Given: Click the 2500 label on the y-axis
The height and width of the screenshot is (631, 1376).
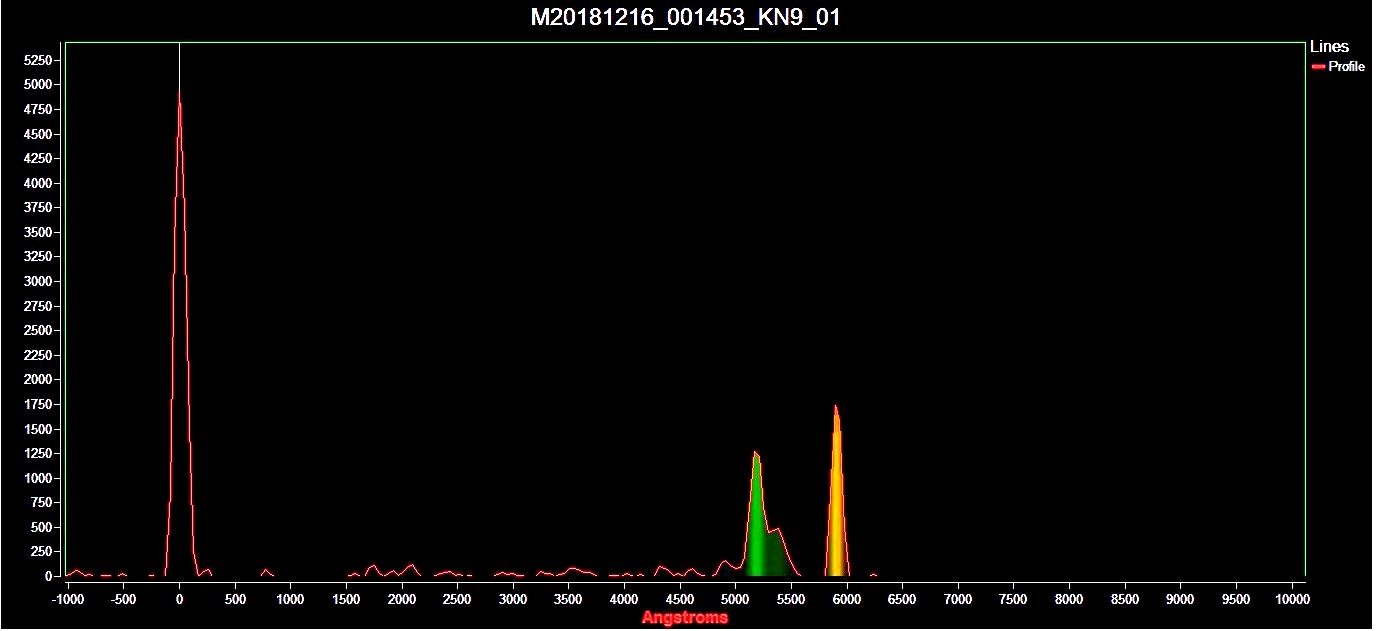Looking at the screenshot, I should (x=38, y=330).
